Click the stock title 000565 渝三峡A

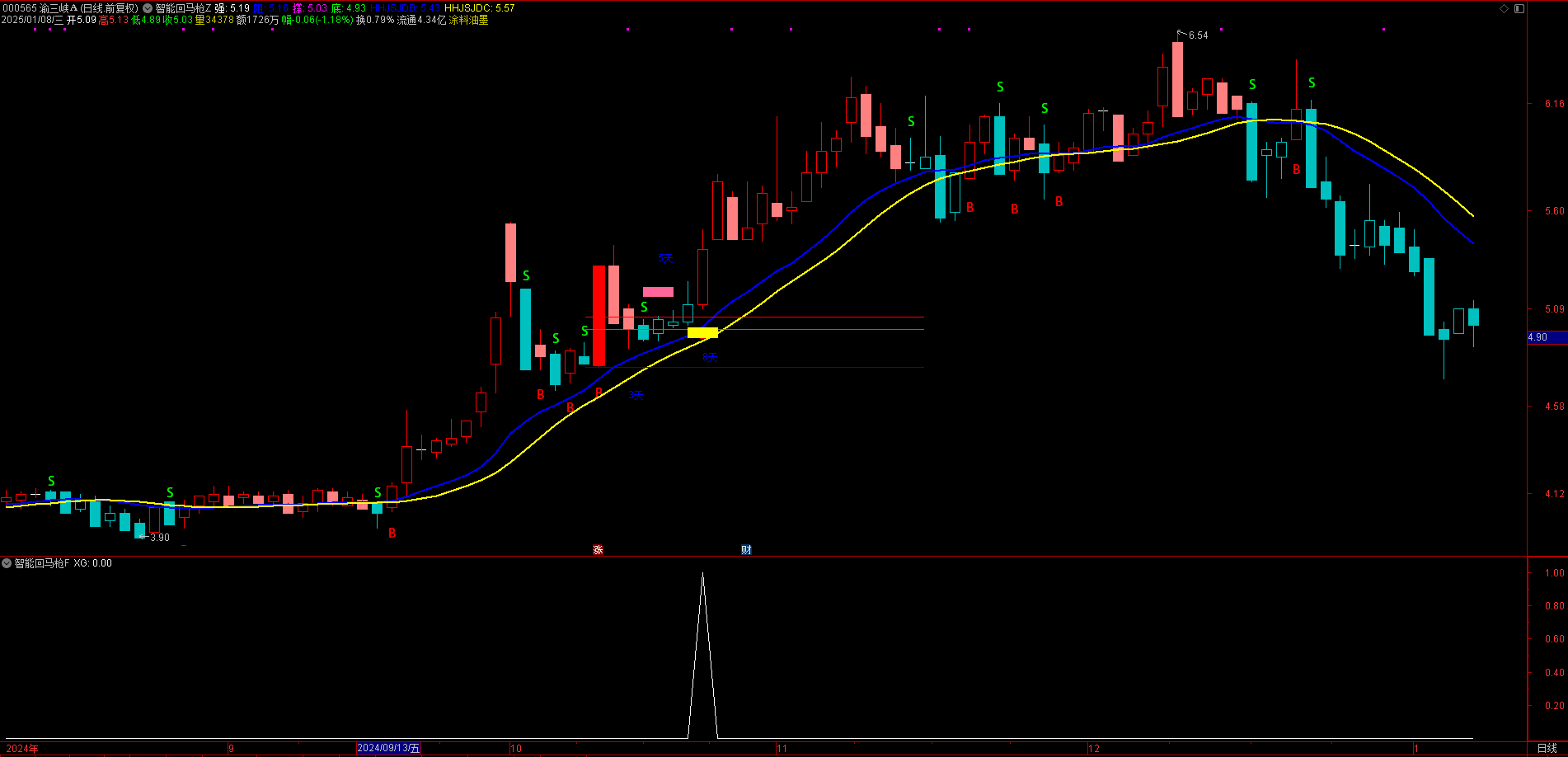coord(40,8)
